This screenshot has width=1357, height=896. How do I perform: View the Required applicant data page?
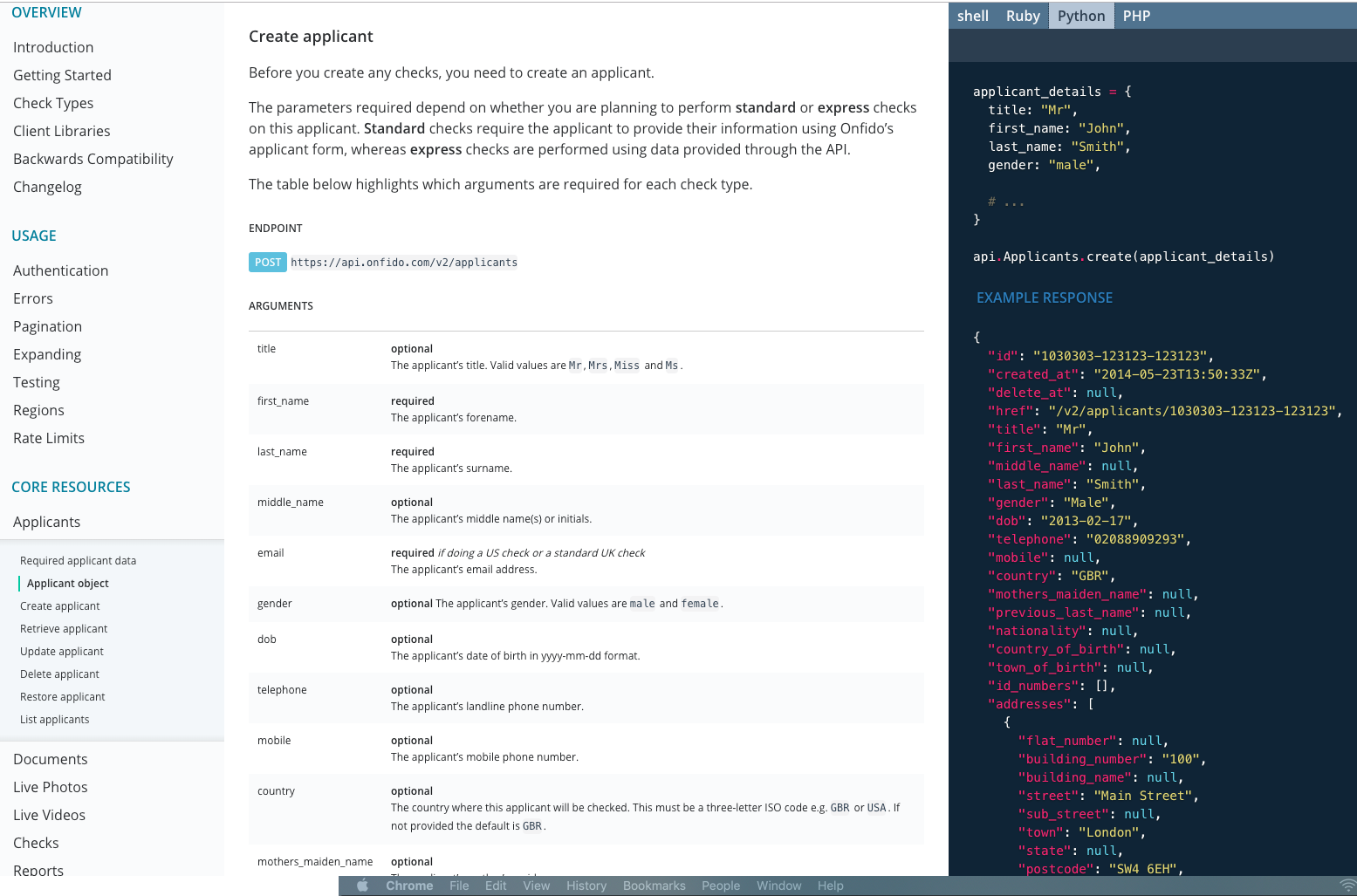point(78,560)
